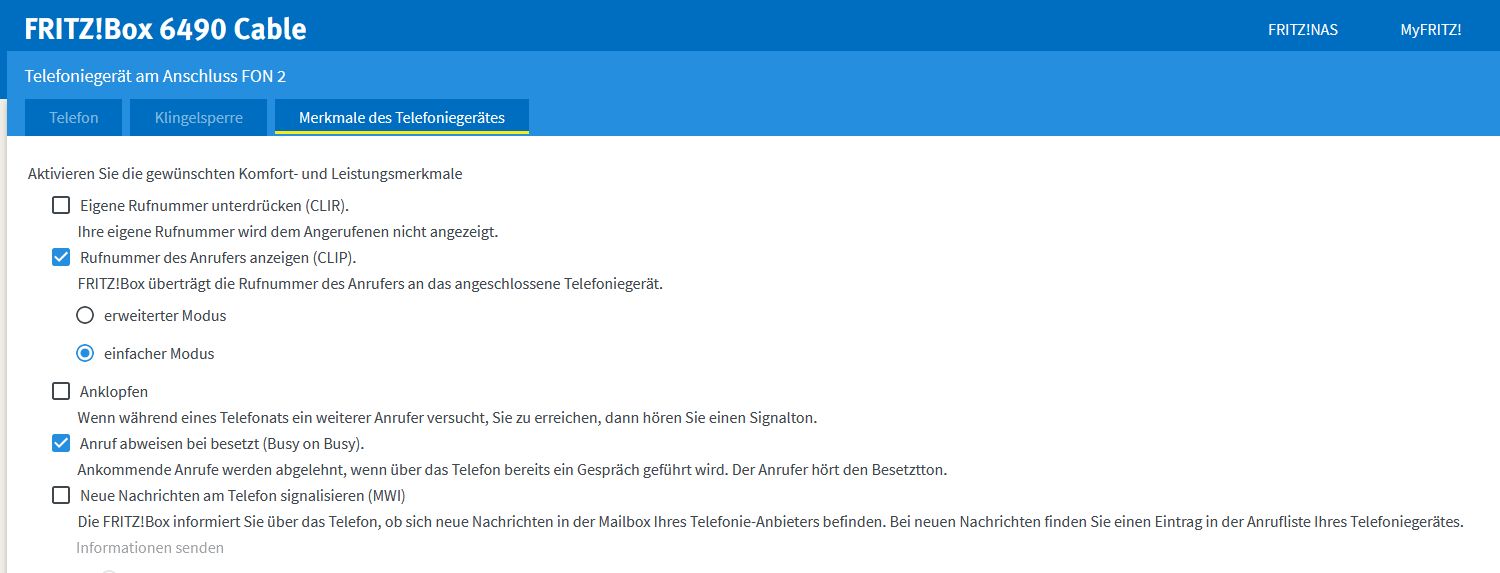The width and height of the screenshot is (1500, 573).
Task: Enable Eigene Rufnummer unterdrücken (CLIR) checkbox
Action: [61, 206]
